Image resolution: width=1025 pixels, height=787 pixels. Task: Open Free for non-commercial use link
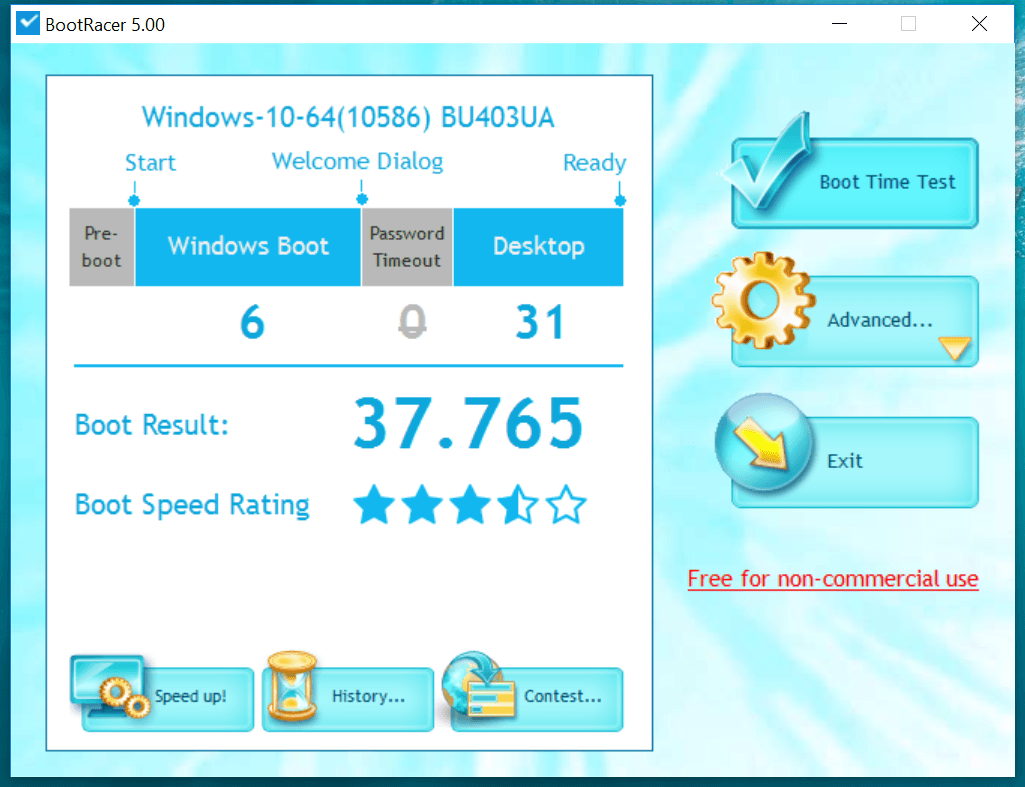832,579
